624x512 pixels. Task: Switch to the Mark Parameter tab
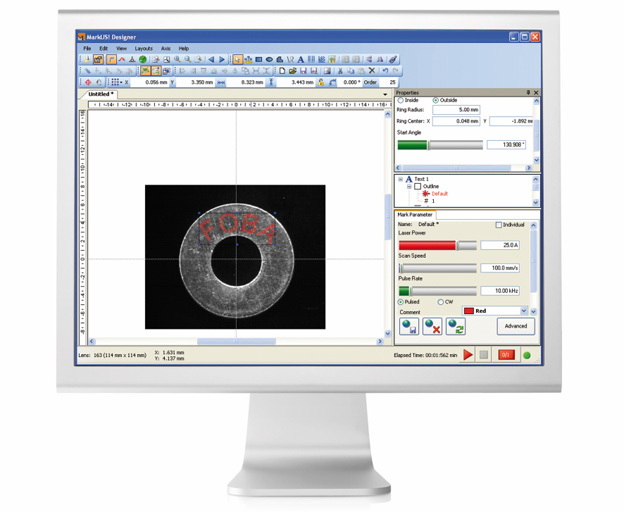pyautogui.click(x=415, y=214)
